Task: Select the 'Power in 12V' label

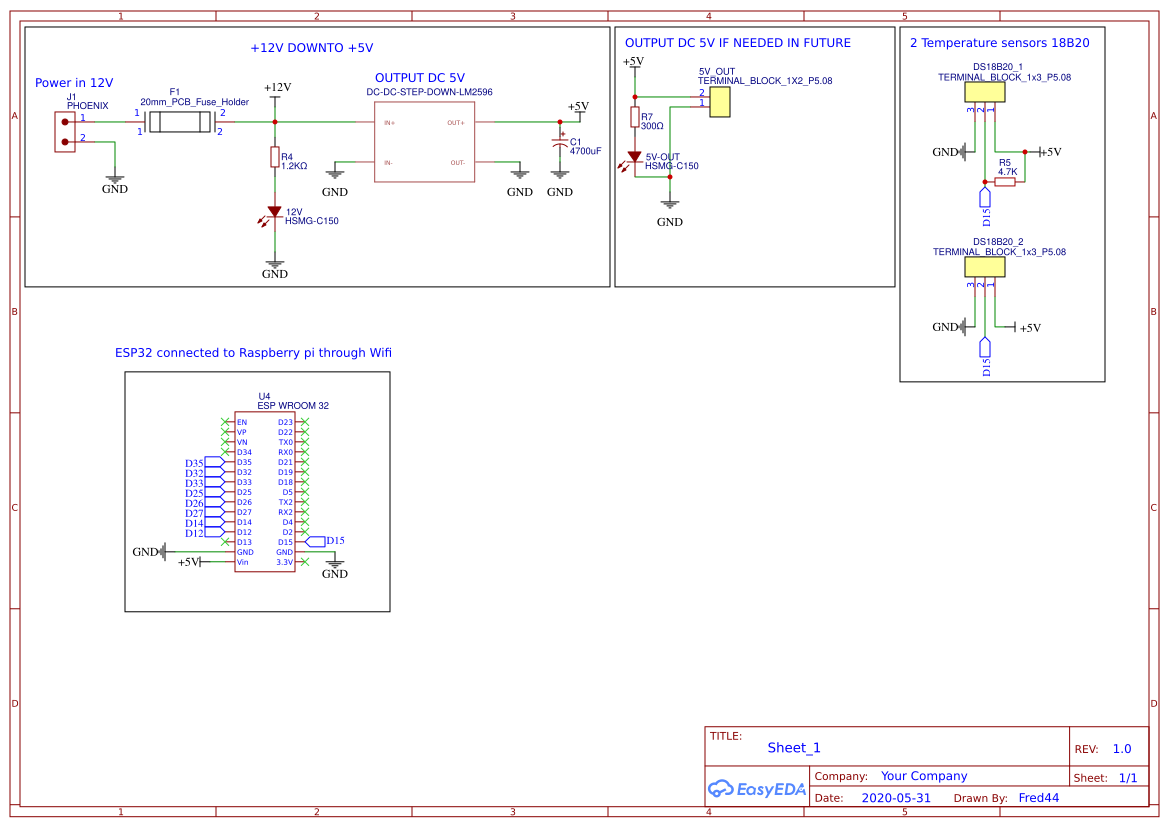Action: pos(74,83)
